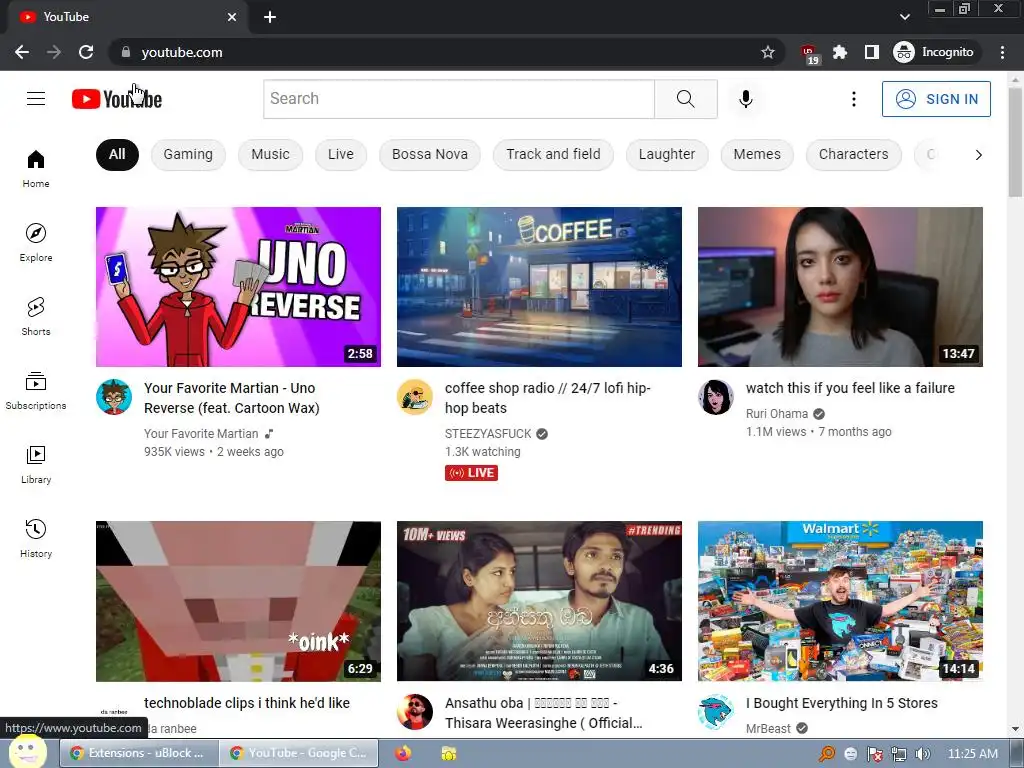The height and width of the screenshot is (768, 1024).
Task: Start voice search with microphone icon
Action: pyautogui.click(x=745, y=99)
